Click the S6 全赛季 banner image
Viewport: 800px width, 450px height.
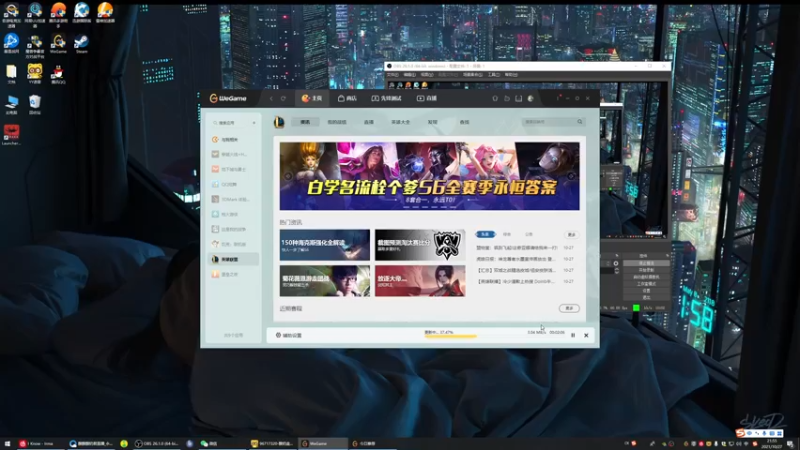(429, 176)
